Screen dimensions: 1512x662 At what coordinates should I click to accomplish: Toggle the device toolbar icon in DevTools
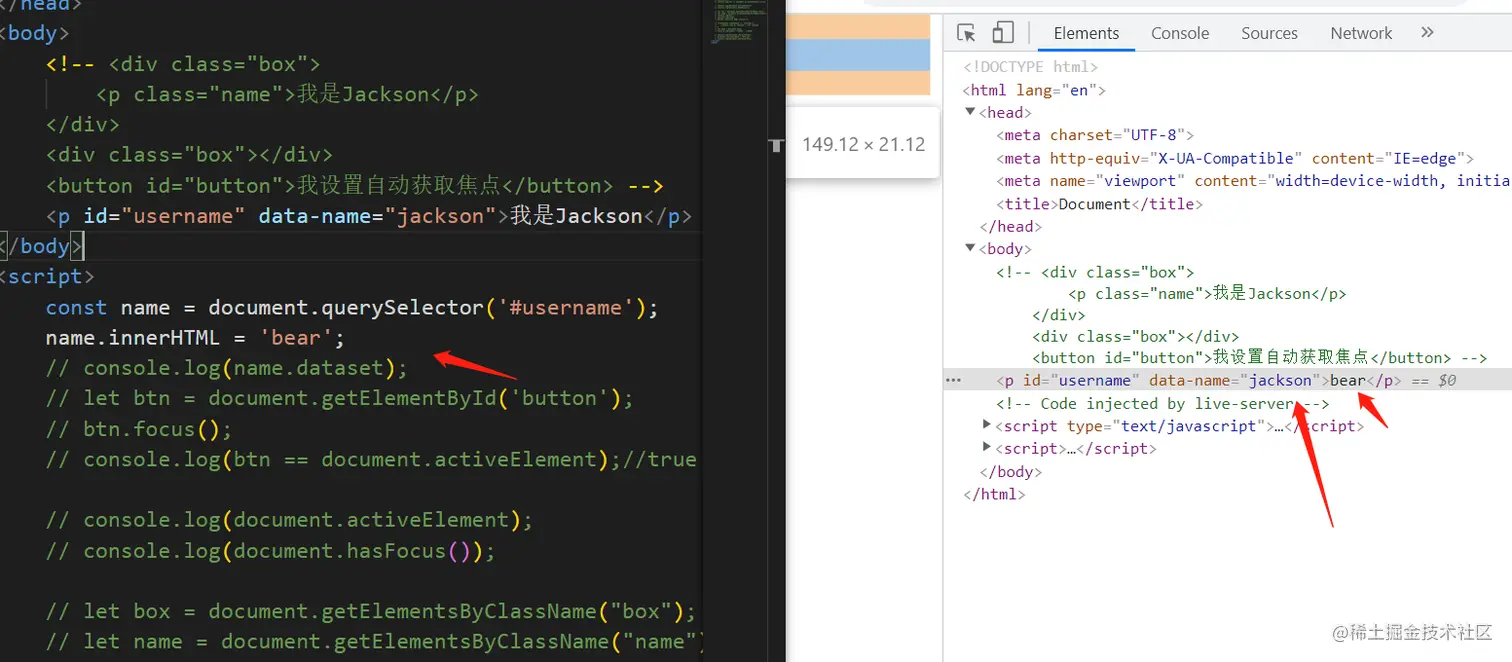point(1003,33)
